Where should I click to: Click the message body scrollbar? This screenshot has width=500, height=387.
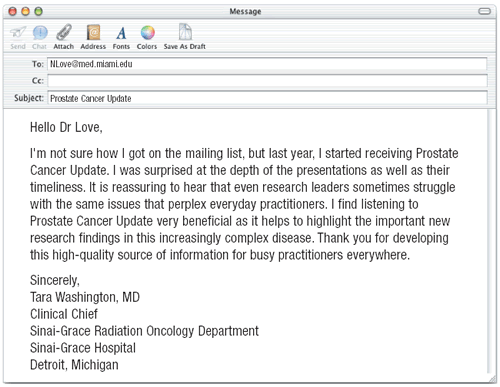[491, 242]
